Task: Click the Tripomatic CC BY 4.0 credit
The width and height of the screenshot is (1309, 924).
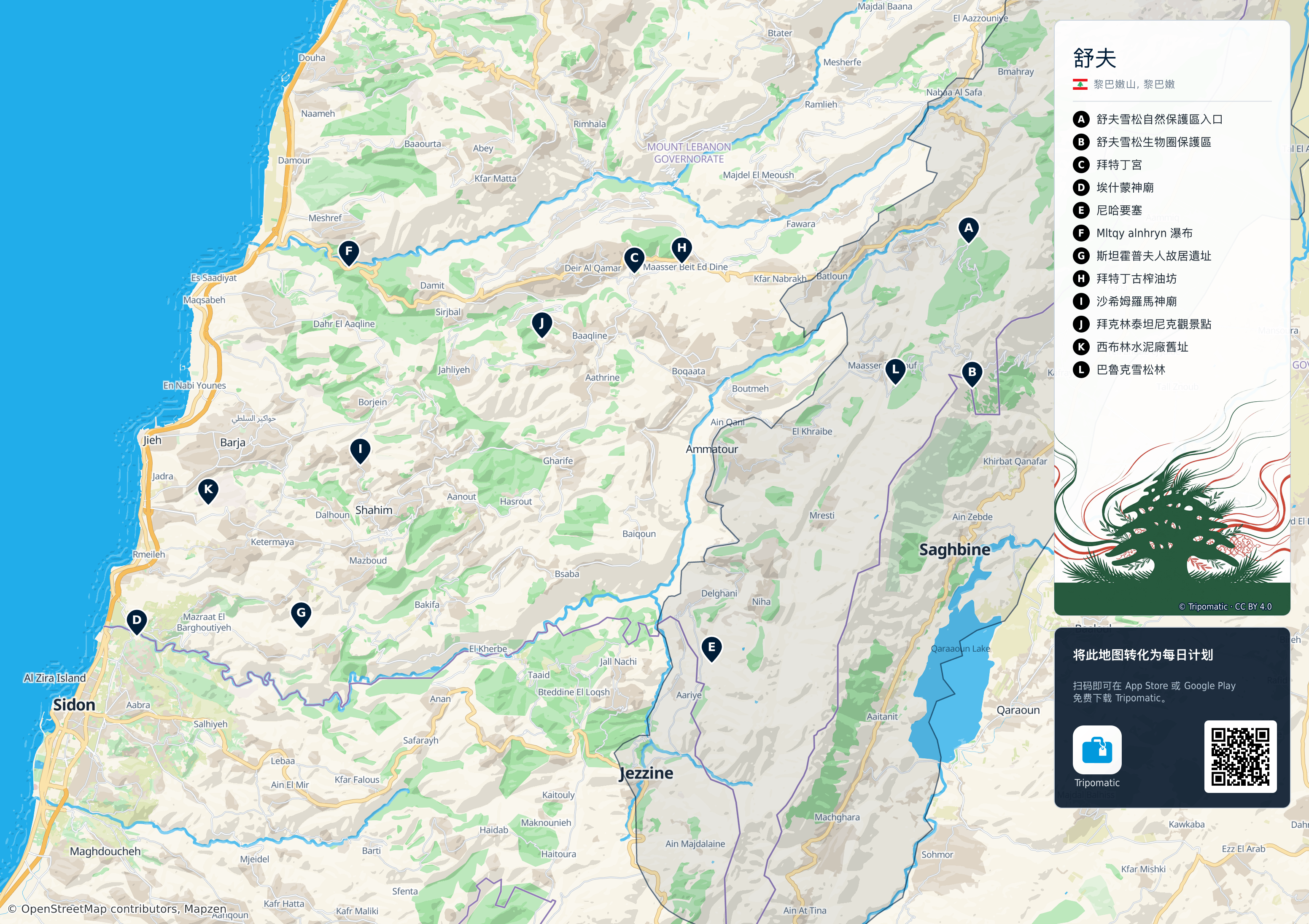Action: 1225,607
